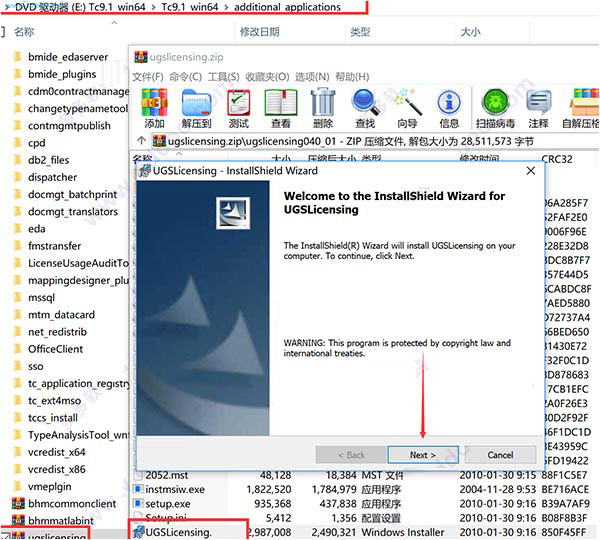The width and height of the screenshot is (600, 540).
Task: Select the mssql folder
Action: (x=41, y=298)
